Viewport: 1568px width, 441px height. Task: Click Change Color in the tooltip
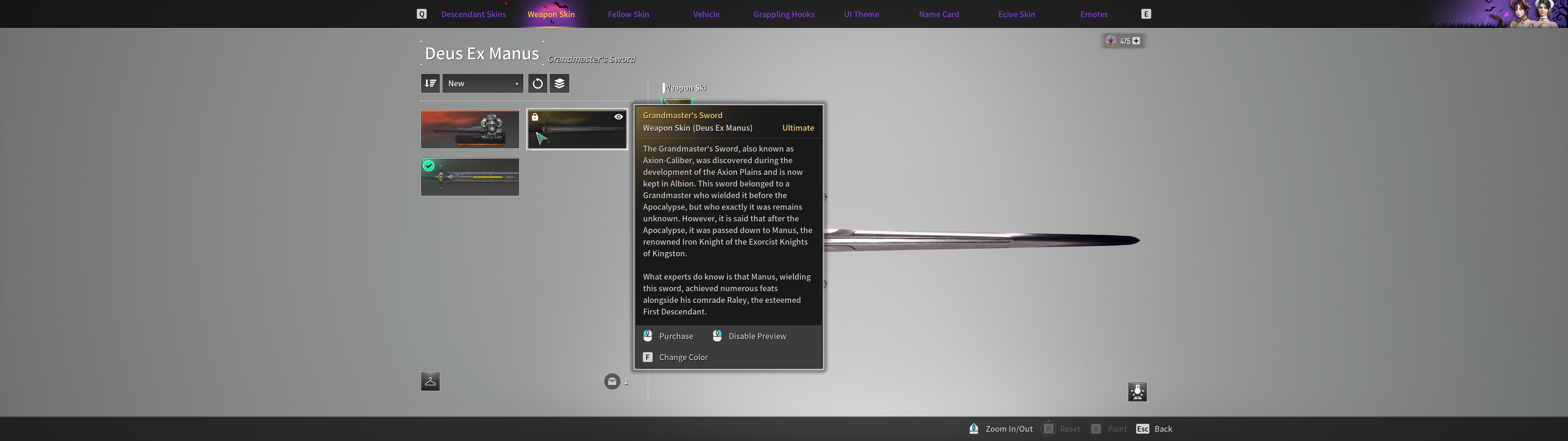[x=683, y=358]
